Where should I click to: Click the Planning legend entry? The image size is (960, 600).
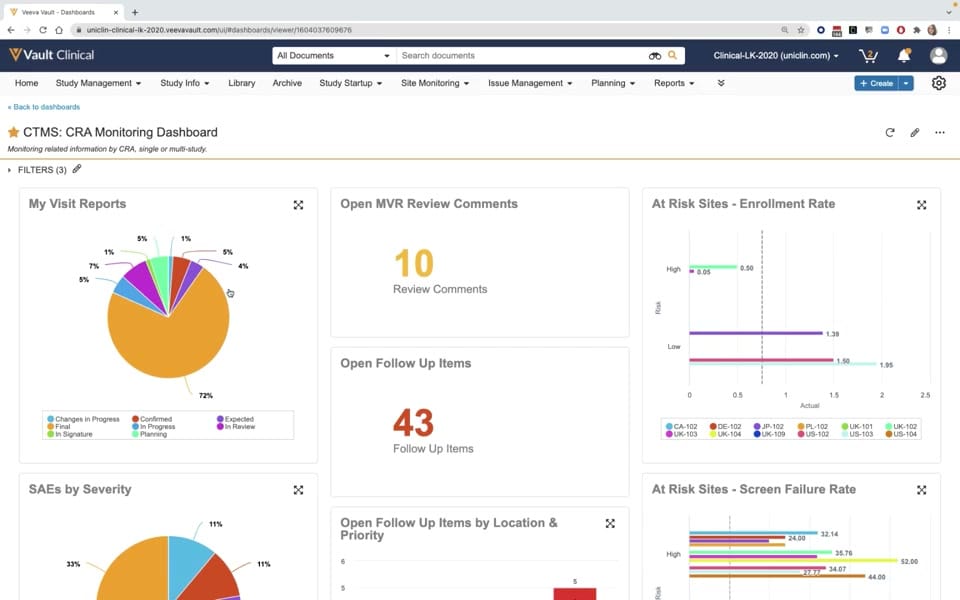[149, 434]
